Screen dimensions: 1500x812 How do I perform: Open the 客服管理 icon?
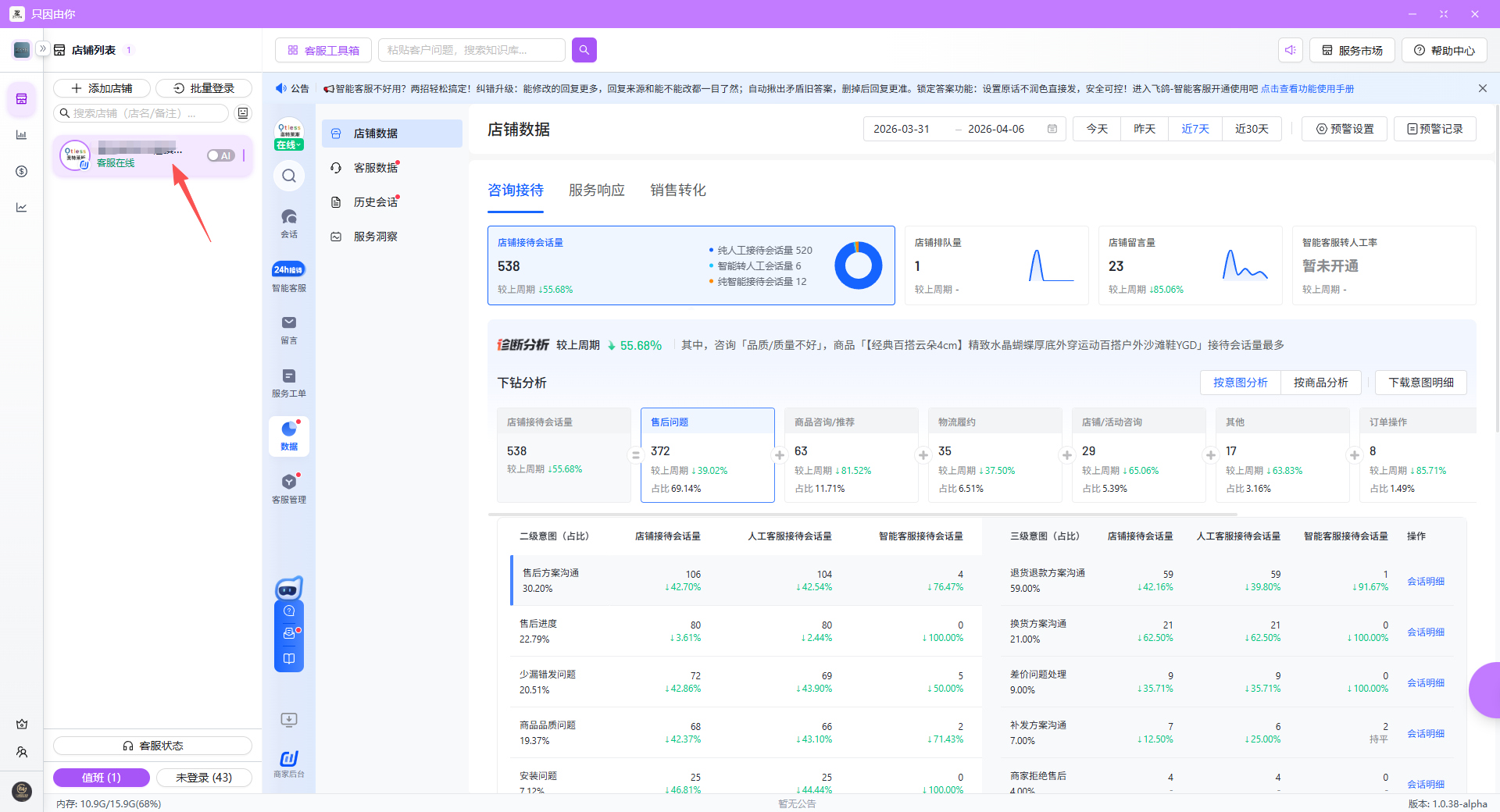289,489
